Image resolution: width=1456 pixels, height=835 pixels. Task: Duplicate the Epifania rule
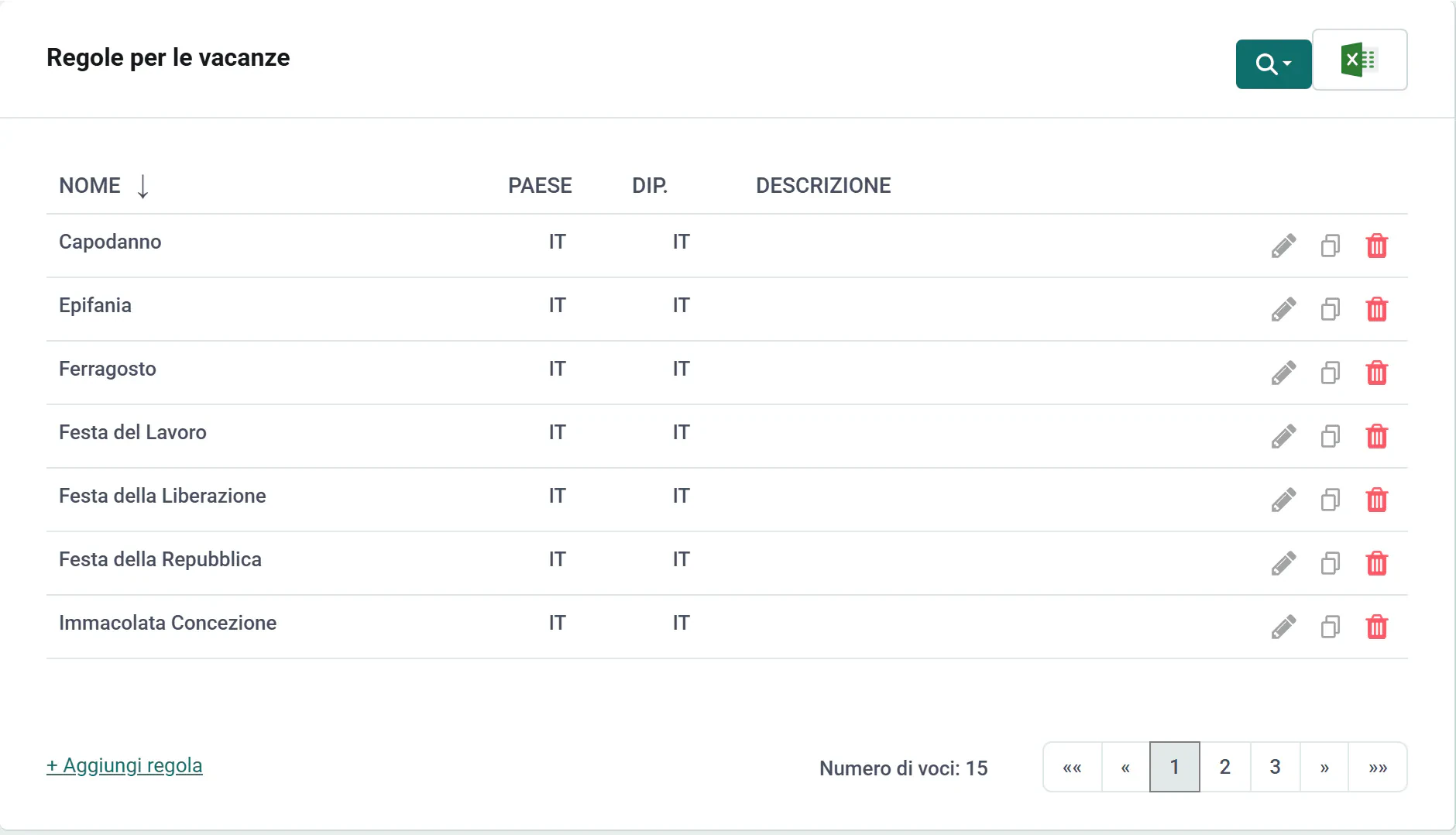(x=1331, y=310)
